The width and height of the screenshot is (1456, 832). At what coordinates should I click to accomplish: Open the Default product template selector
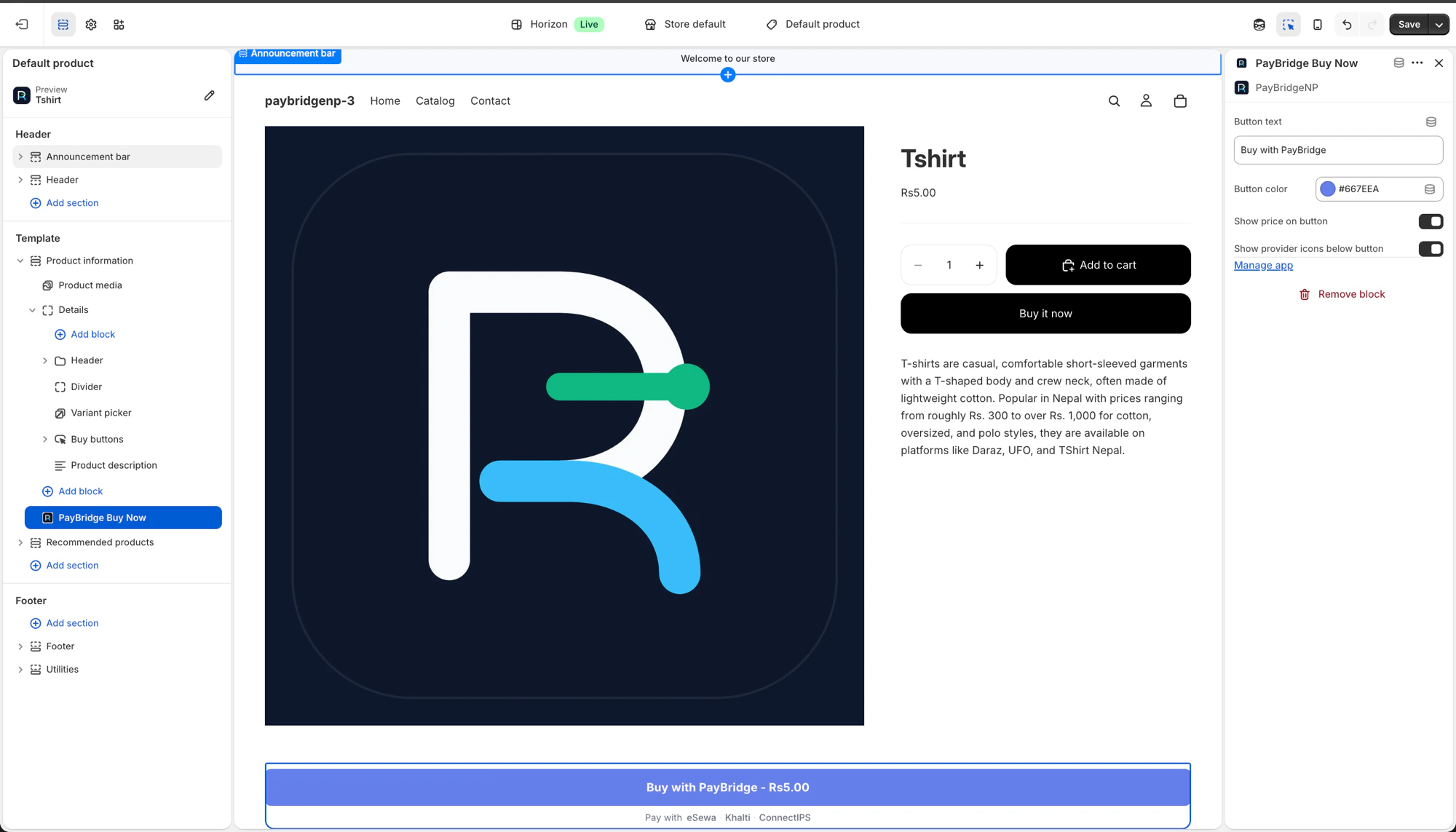pyautogui.click(x=813, y=24)
